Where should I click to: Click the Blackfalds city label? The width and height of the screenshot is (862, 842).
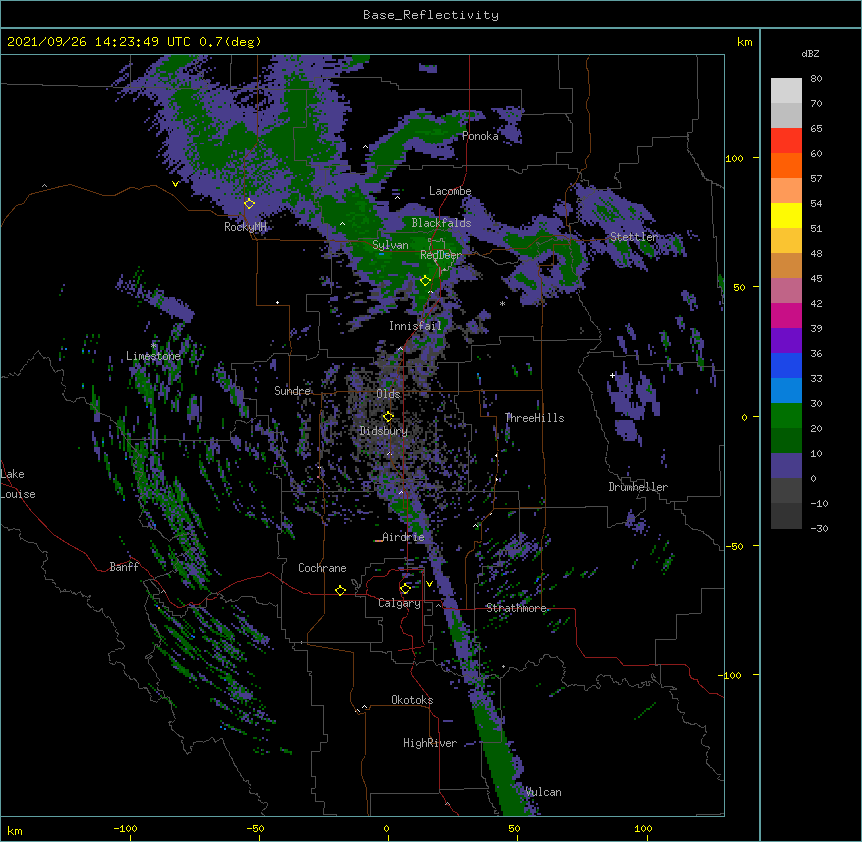pyautogui.click(x=441, y=223)
